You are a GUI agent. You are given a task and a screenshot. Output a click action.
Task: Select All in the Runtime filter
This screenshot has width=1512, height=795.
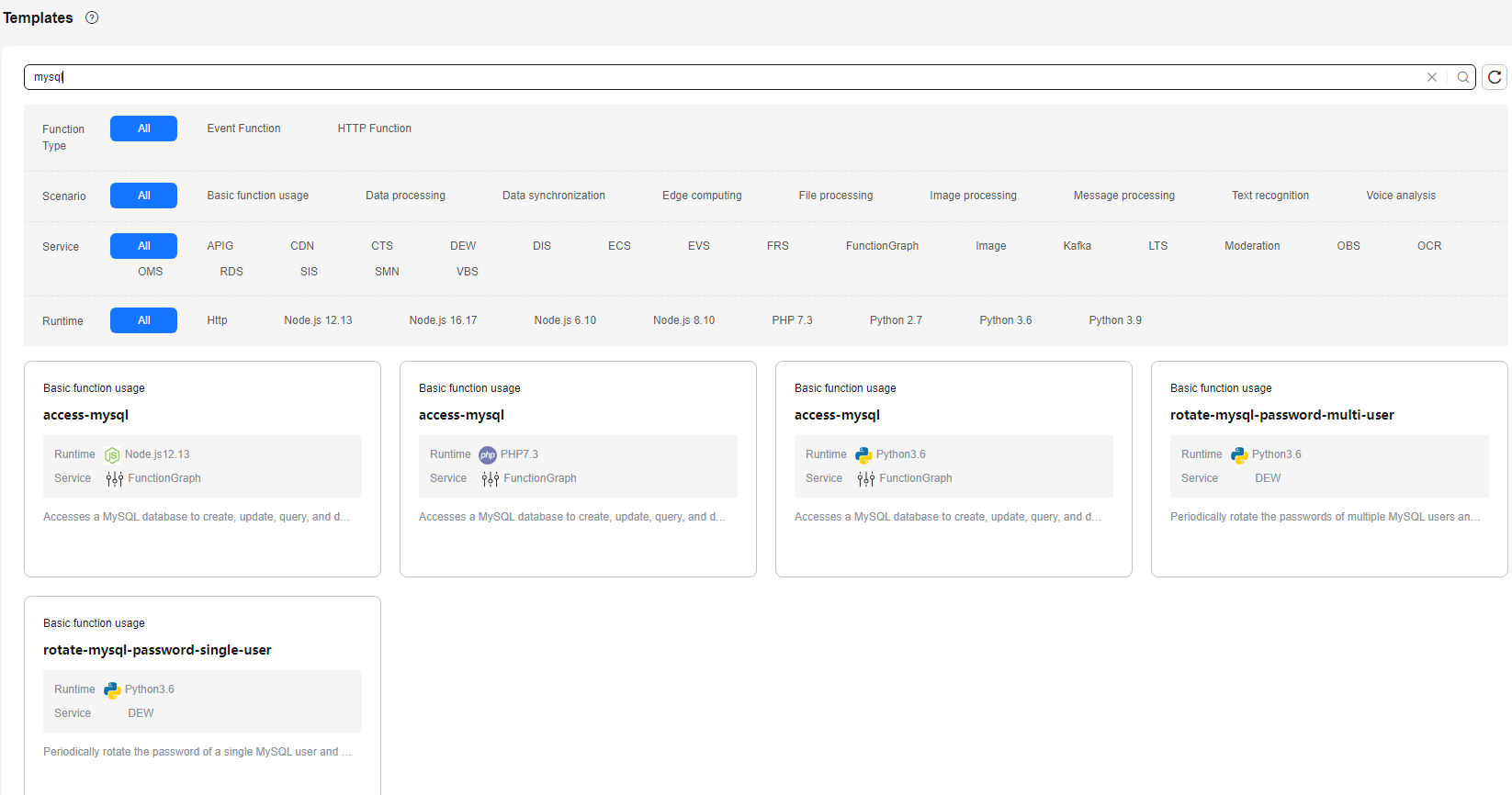143,320
